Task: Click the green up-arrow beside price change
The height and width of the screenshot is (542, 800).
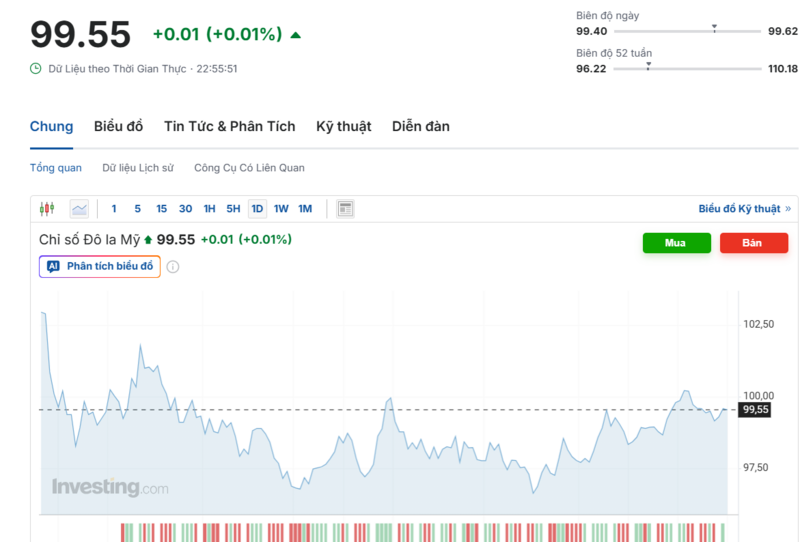Action: pos(295,35)
